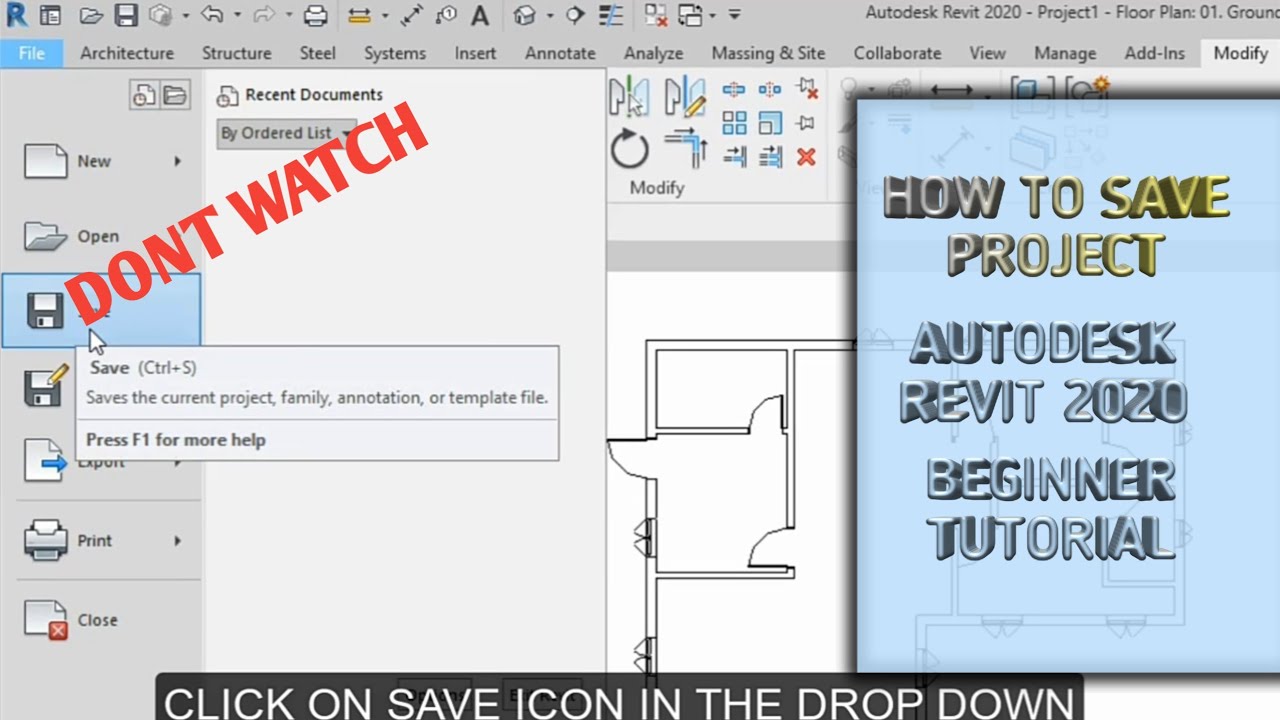Select Trim/Extend to Corner tool
The width and height of the screenshot is (1280, 720).
point(686,149)
